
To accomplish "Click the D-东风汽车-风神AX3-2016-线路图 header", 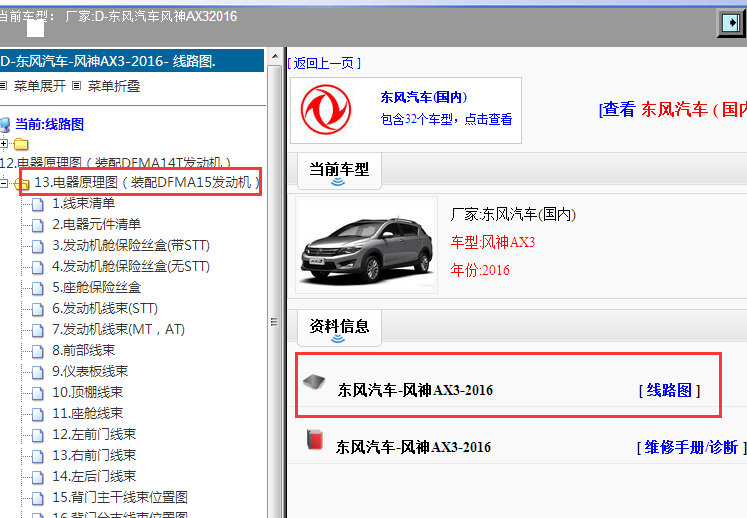I will click(x=132, y=61).
